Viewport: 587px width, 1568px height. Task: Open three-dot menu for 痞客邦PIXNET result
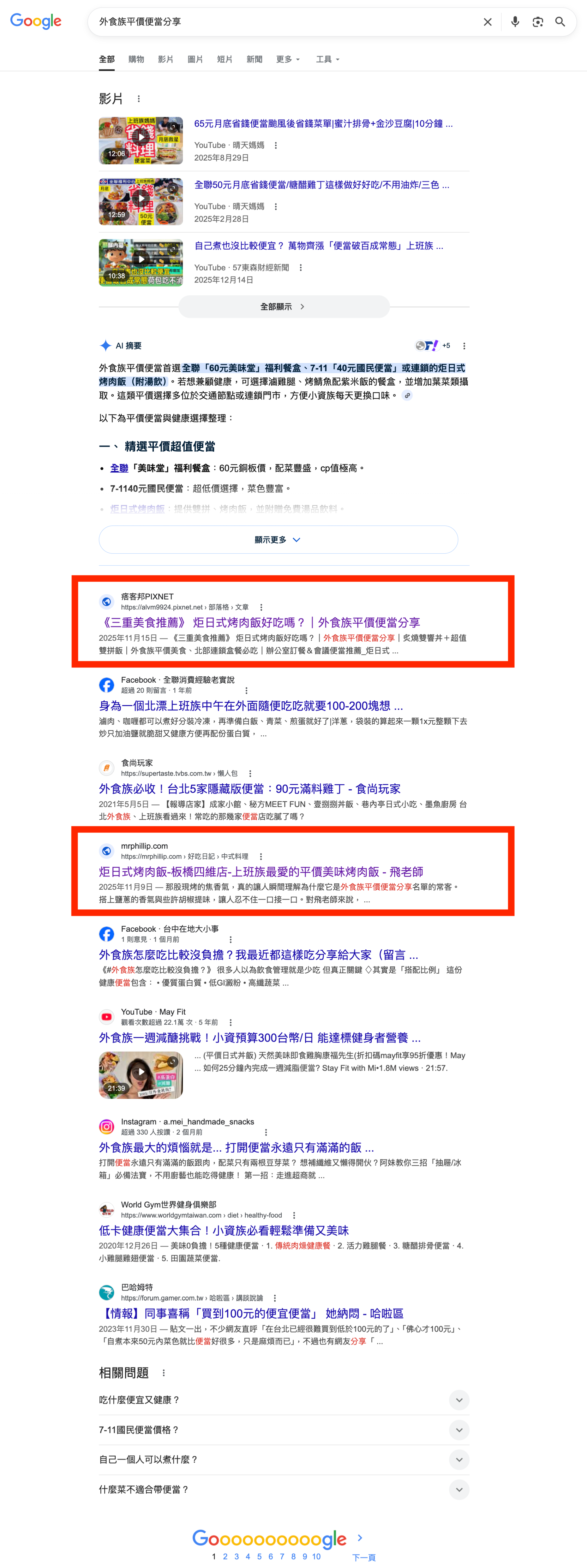click(x=261, y=608)
